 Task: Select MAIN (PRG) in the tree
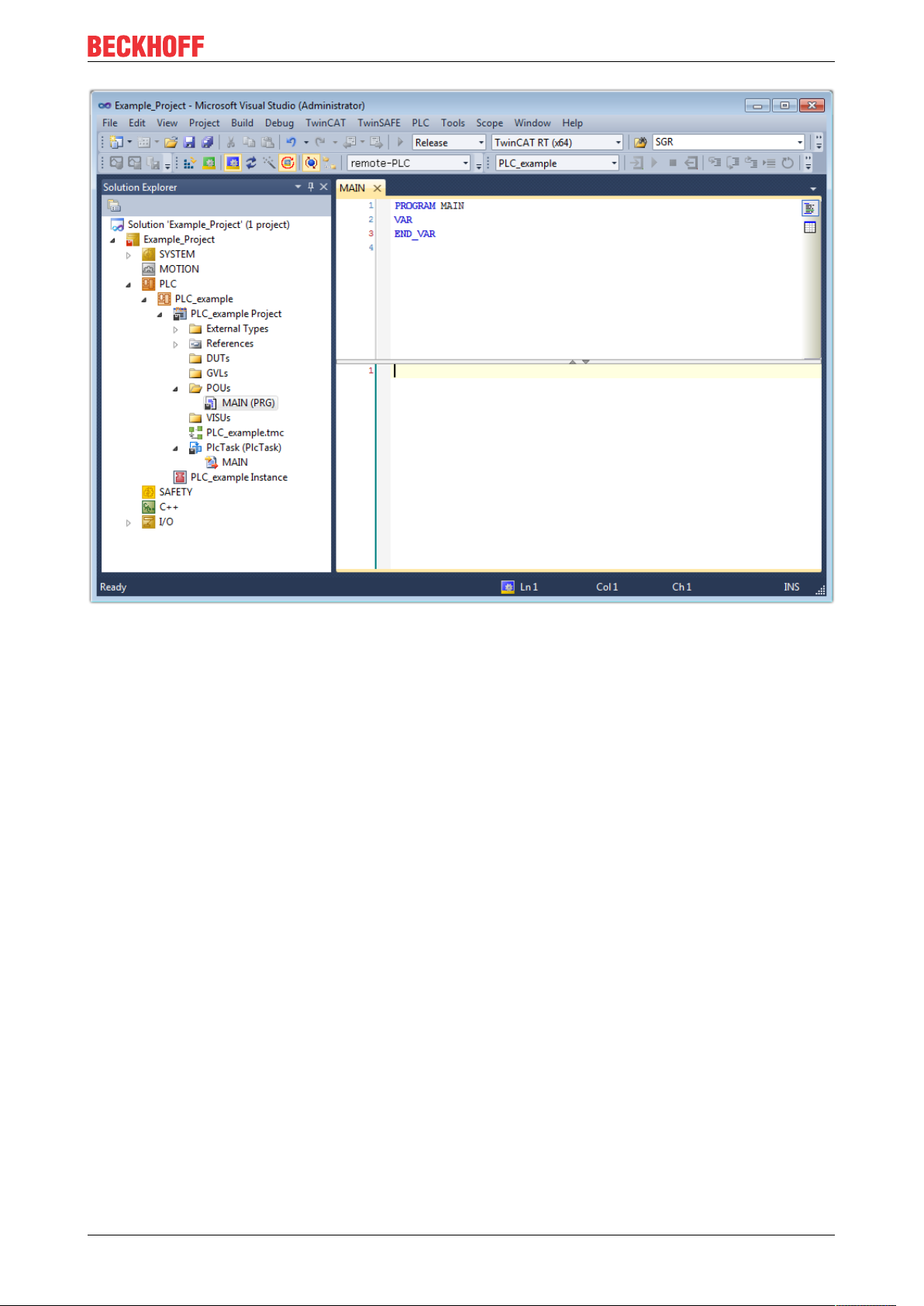248,403
